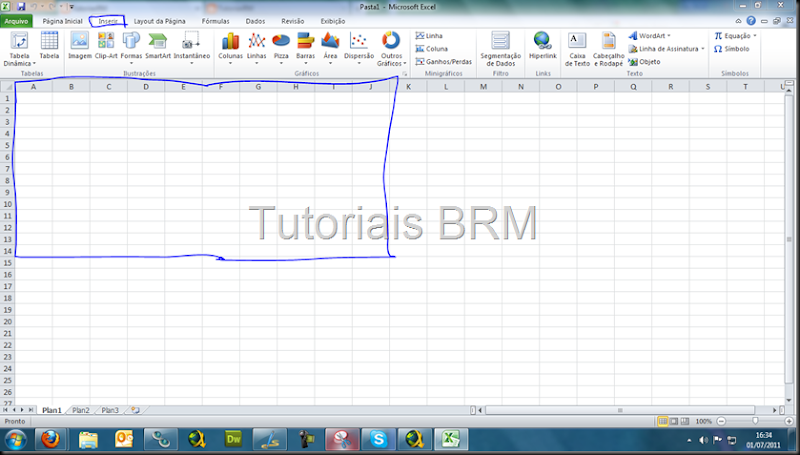
Task: Click the zoom in plus button
Action: tap(789, 421)
